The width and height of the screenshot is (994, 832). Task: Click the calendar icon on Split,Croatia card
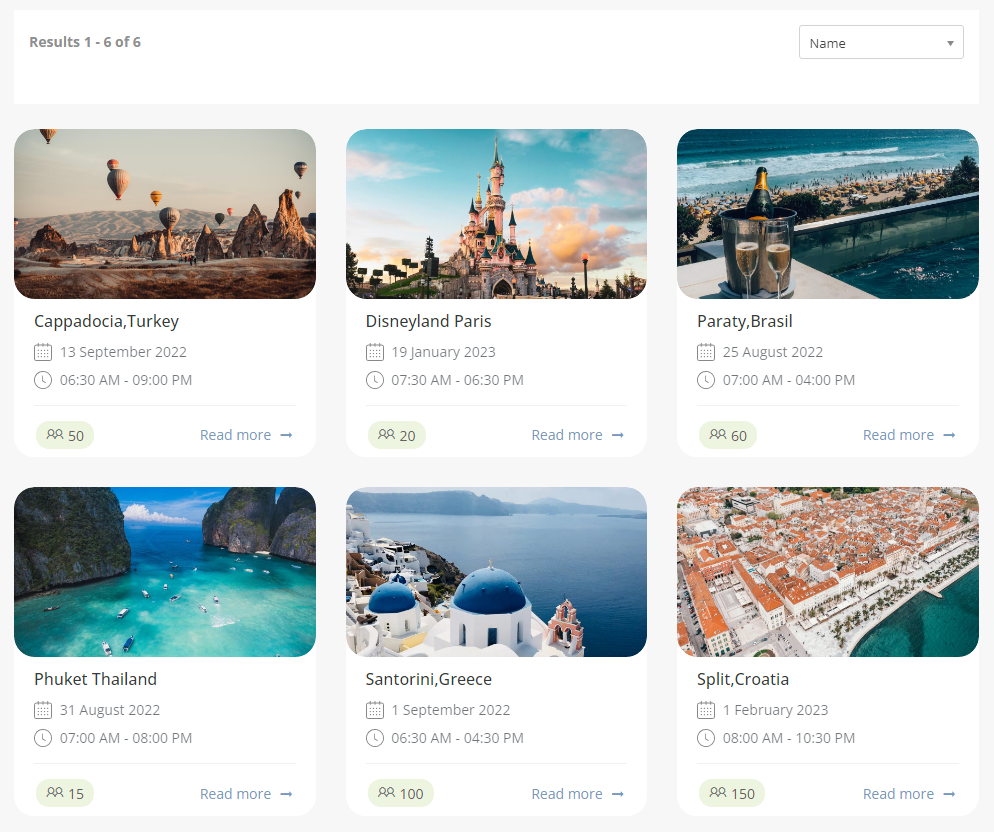click(x=706, y=710)
